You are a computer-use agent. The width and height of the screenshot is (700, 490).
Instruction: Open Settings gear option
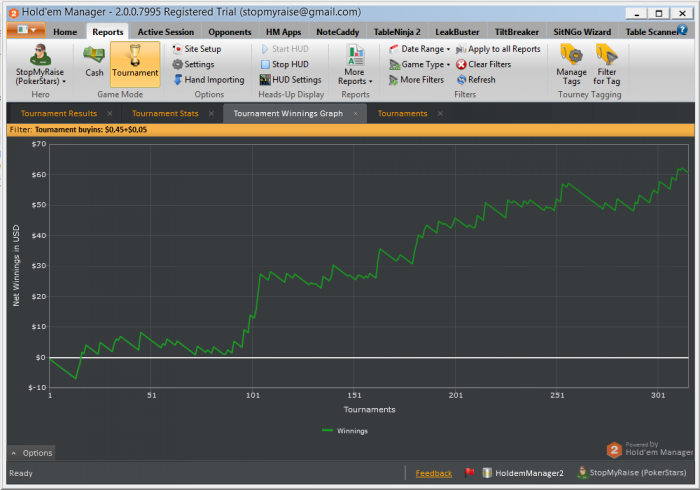coord(193,64)
